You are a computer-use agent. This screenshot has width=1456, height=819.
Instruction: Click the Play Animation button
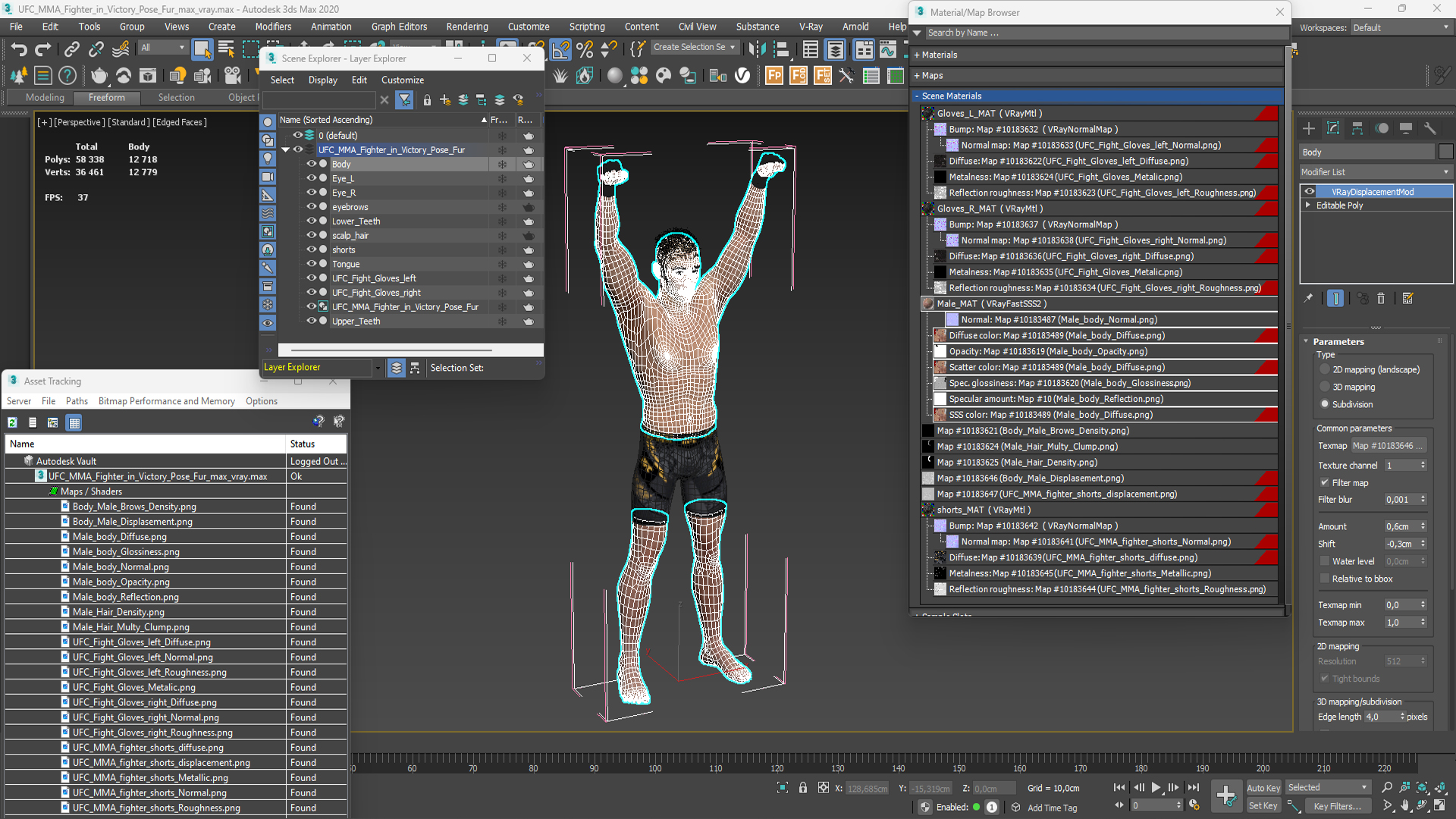click(x=1156, y=788)
